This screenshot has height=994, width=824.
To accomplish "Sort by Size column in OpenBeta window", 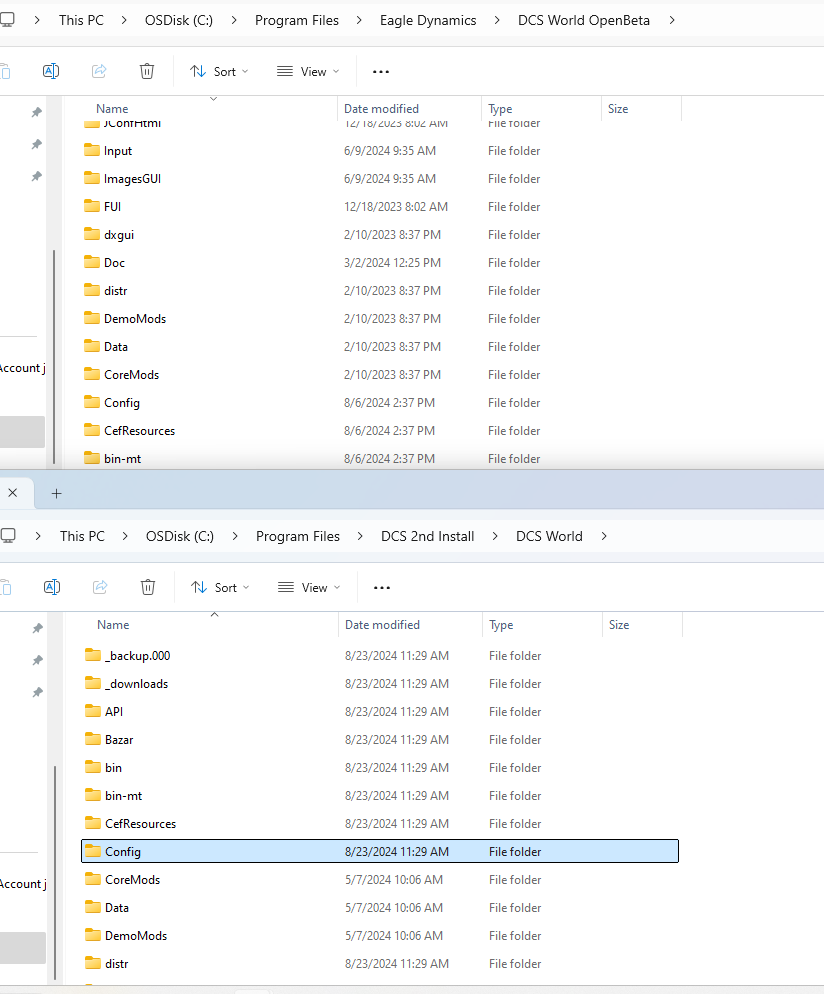I will click(x=618, y=109).
